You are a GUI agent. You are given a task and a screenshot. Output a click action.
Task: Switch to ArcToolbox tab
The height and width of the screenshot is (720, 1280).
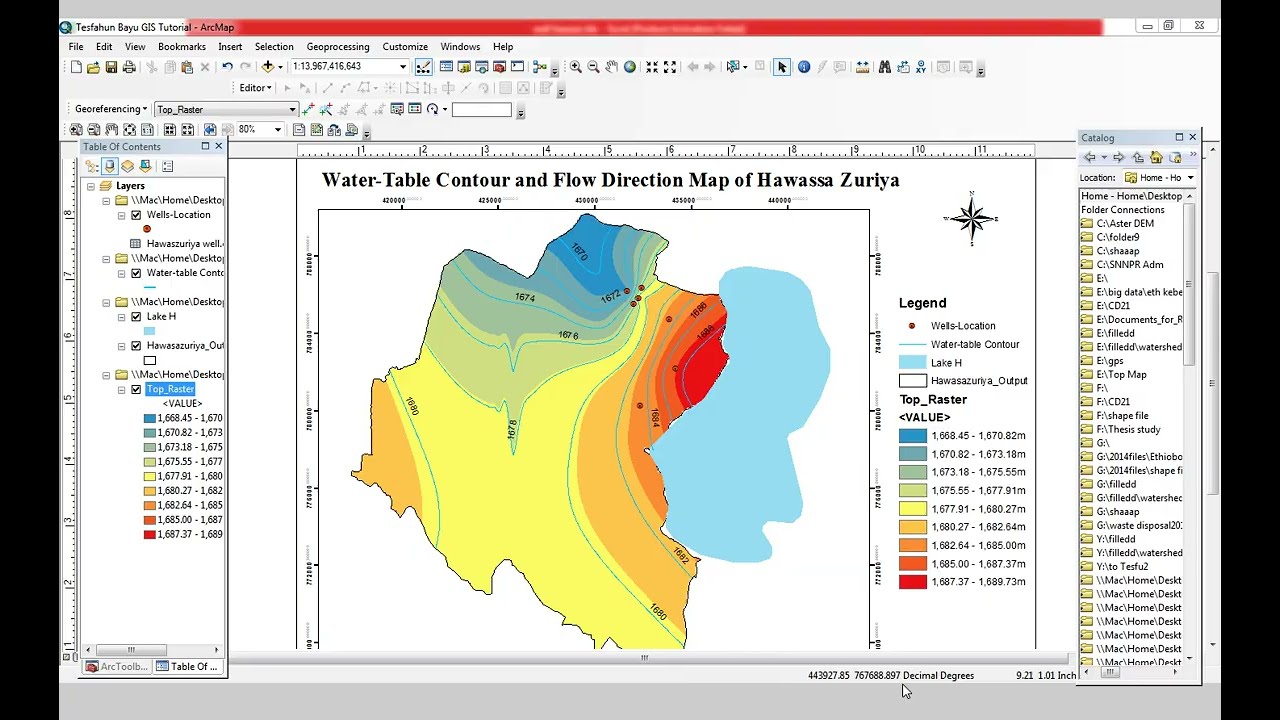pos(117,667)
